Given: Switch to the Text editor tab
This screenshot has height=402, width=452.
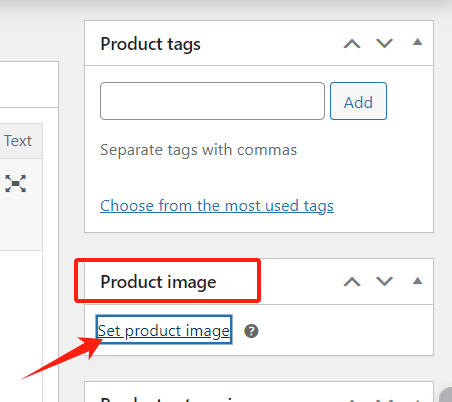Looking at the screenshot, I should pos(18,141).
